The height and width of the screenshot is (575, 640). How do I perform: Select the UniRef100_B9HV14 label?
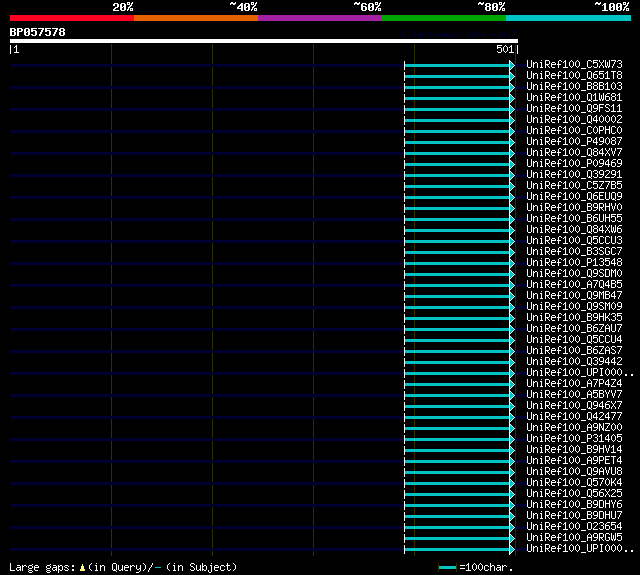click(574, 450)
